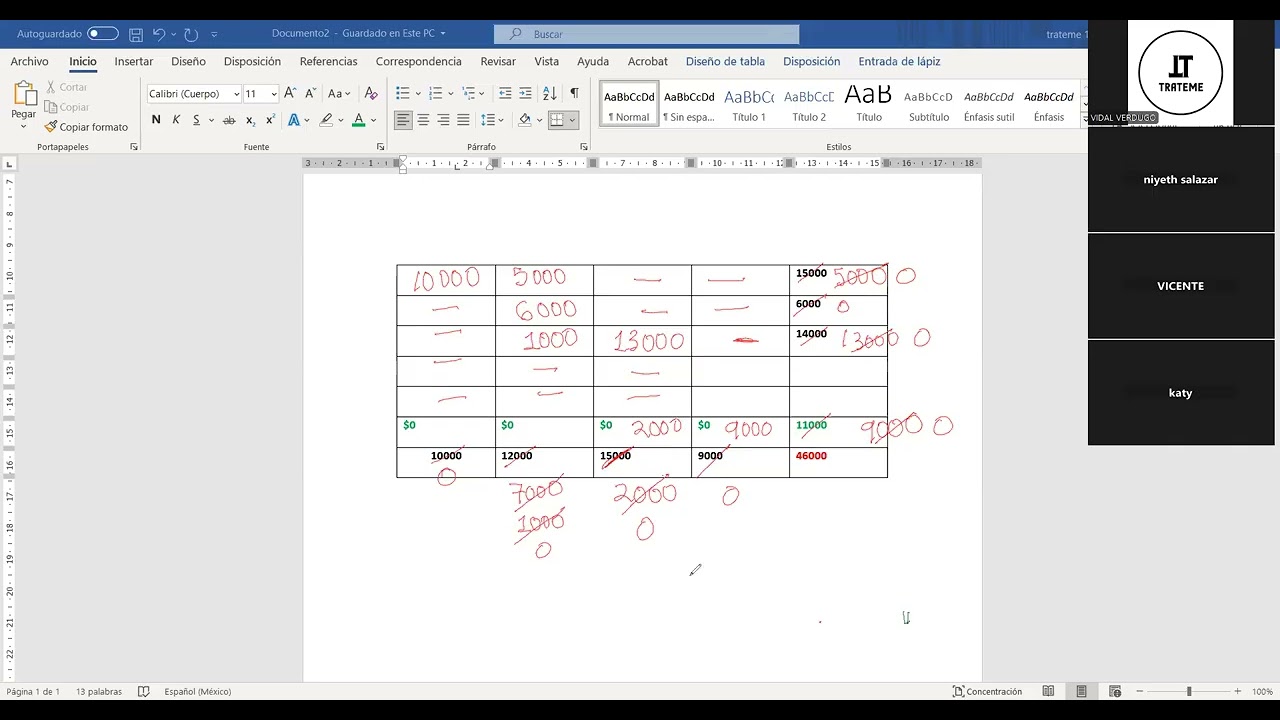
Task: Open the Archivo menu
Action: pos(29,61)
